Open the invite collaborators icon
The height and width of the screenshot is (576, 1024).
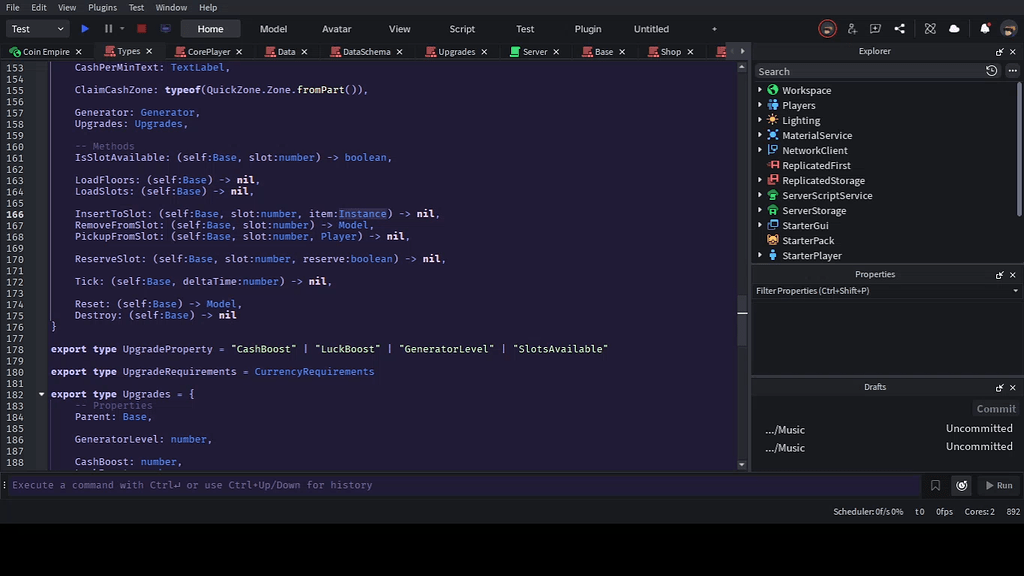[852, 29]
